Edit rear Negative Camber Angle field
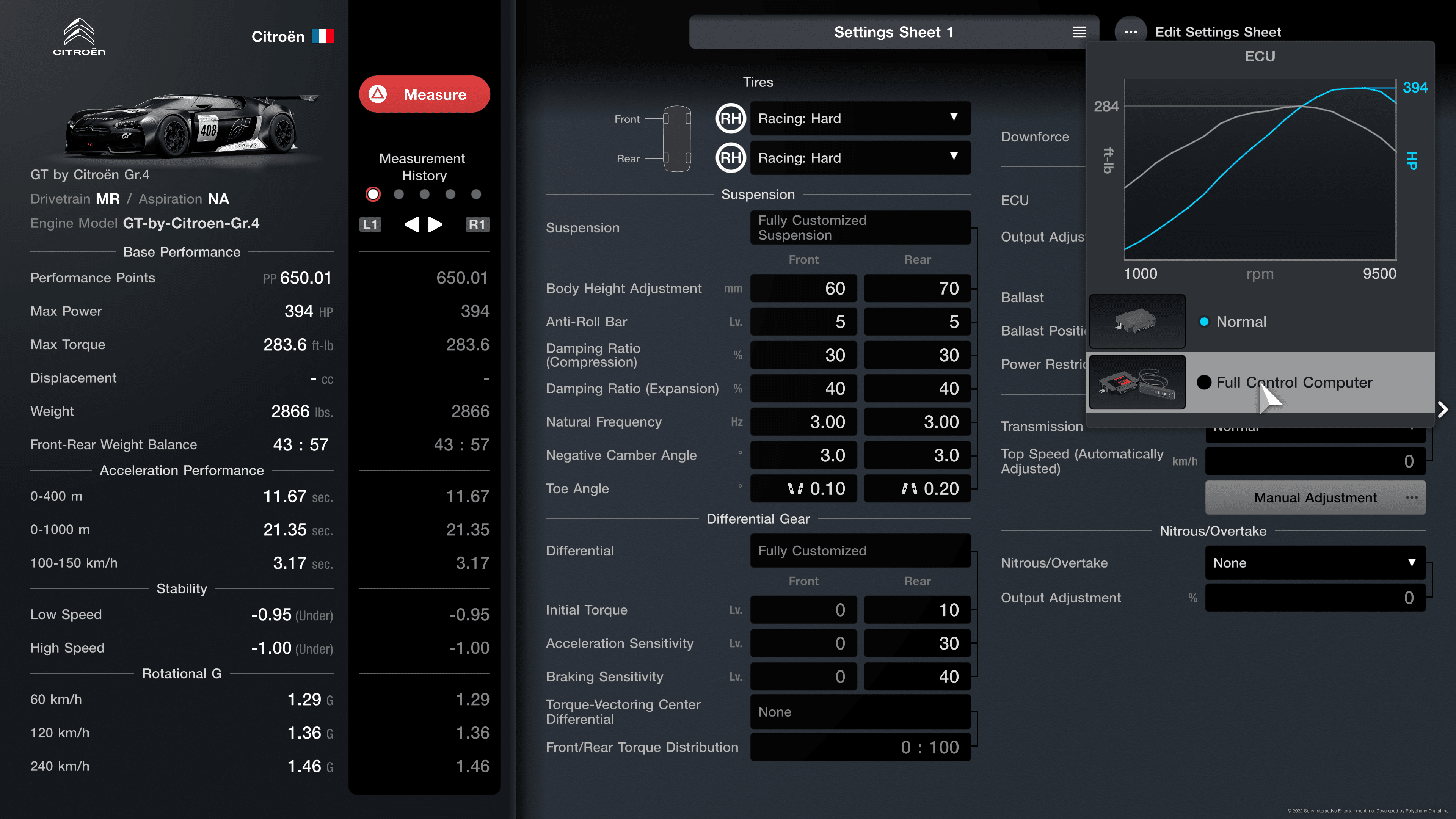The image size is (1456, 819). coord(917,455)
